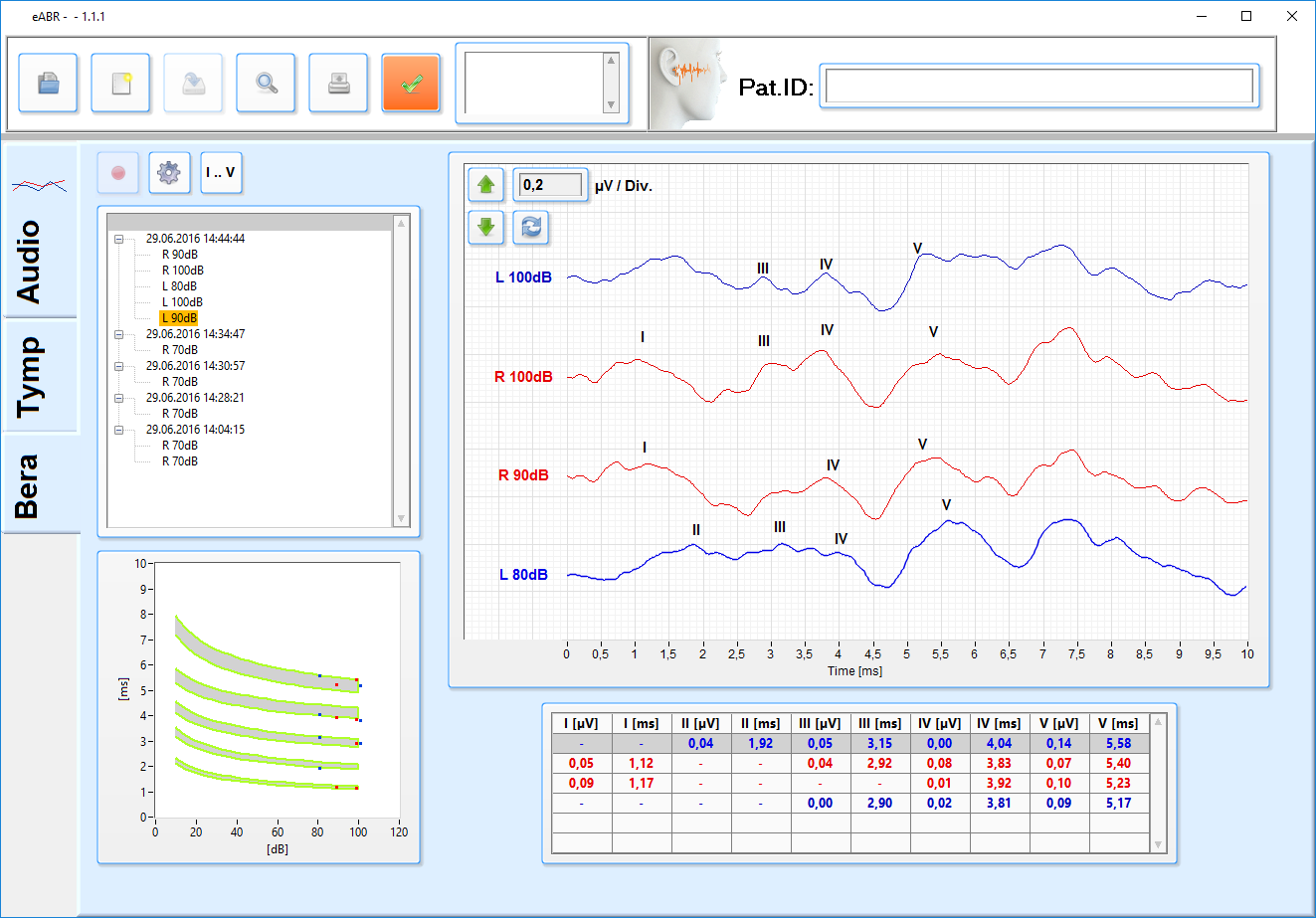This screenshot has width=1316, height=918.
Task: Click wave I marker on R 100dB trace
Action: pos(643,337)
